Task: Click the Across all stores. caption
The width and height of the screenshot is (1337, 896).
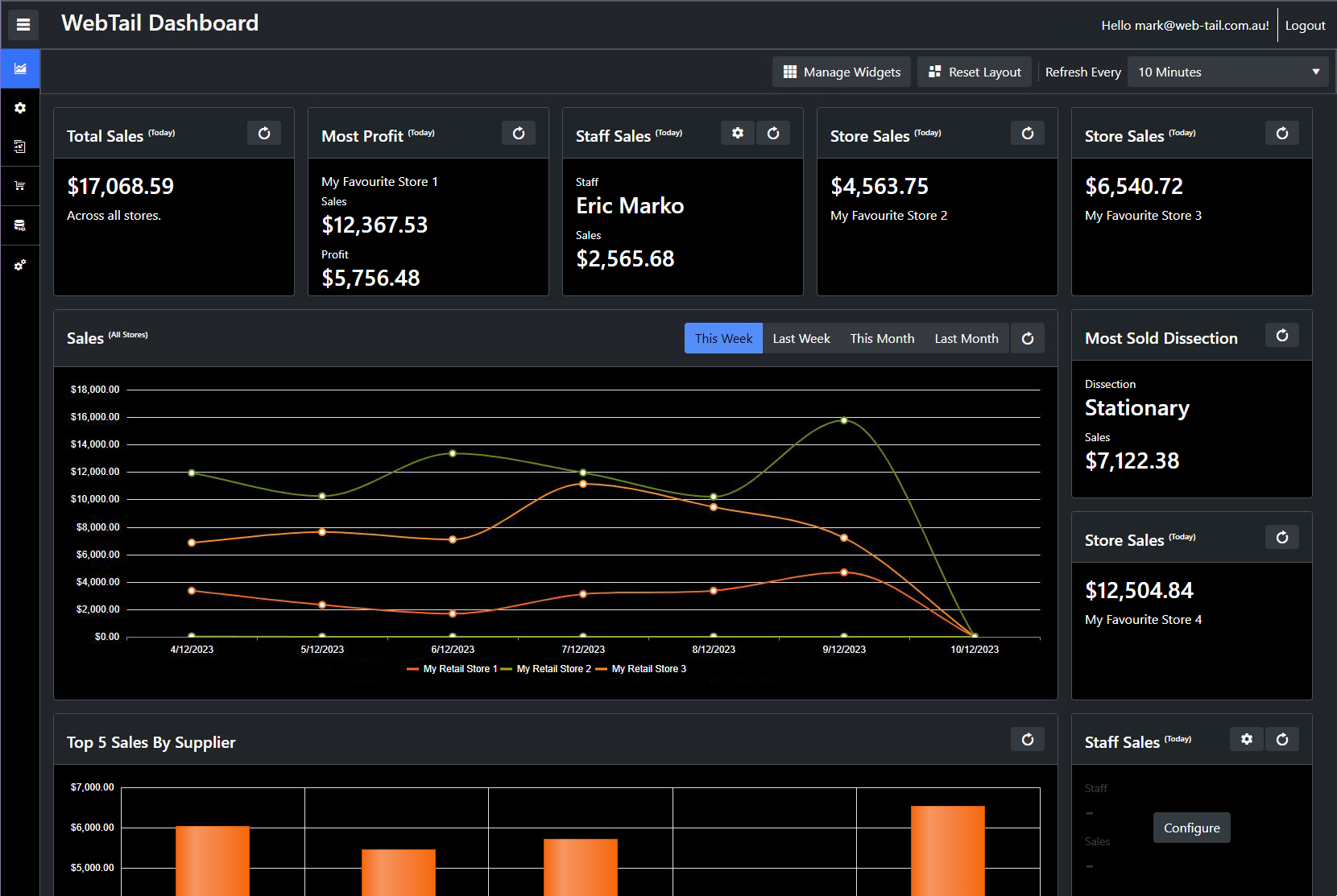Action: pyautogui.click(x=114, y=216)
